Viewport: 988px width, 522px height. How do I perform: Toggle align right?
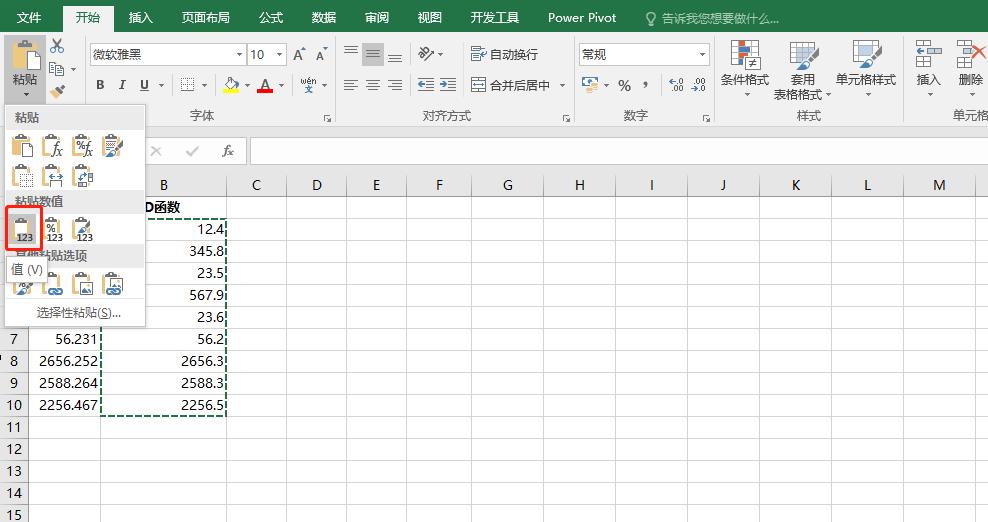[x=395, y=84]
